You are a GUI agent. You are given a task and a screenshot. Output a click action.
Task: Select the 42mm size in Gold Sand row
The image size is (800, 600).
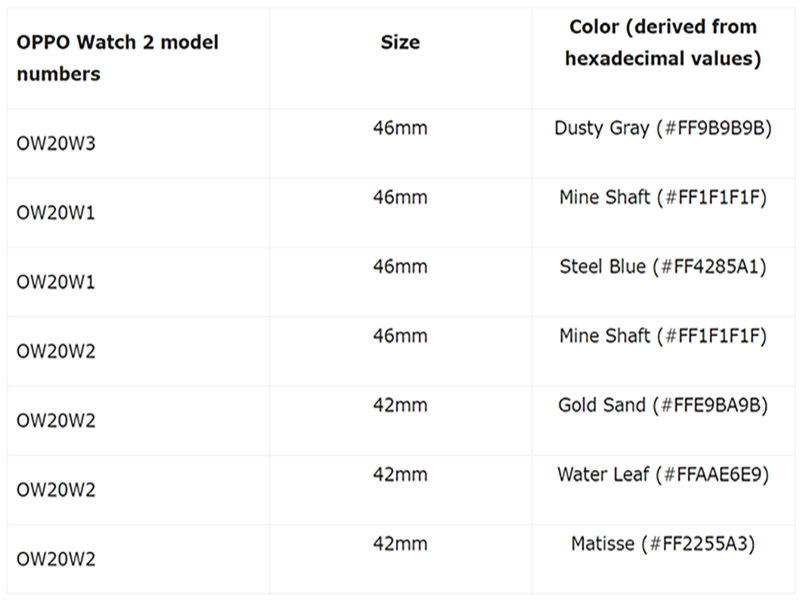click(x=401, y=406)
